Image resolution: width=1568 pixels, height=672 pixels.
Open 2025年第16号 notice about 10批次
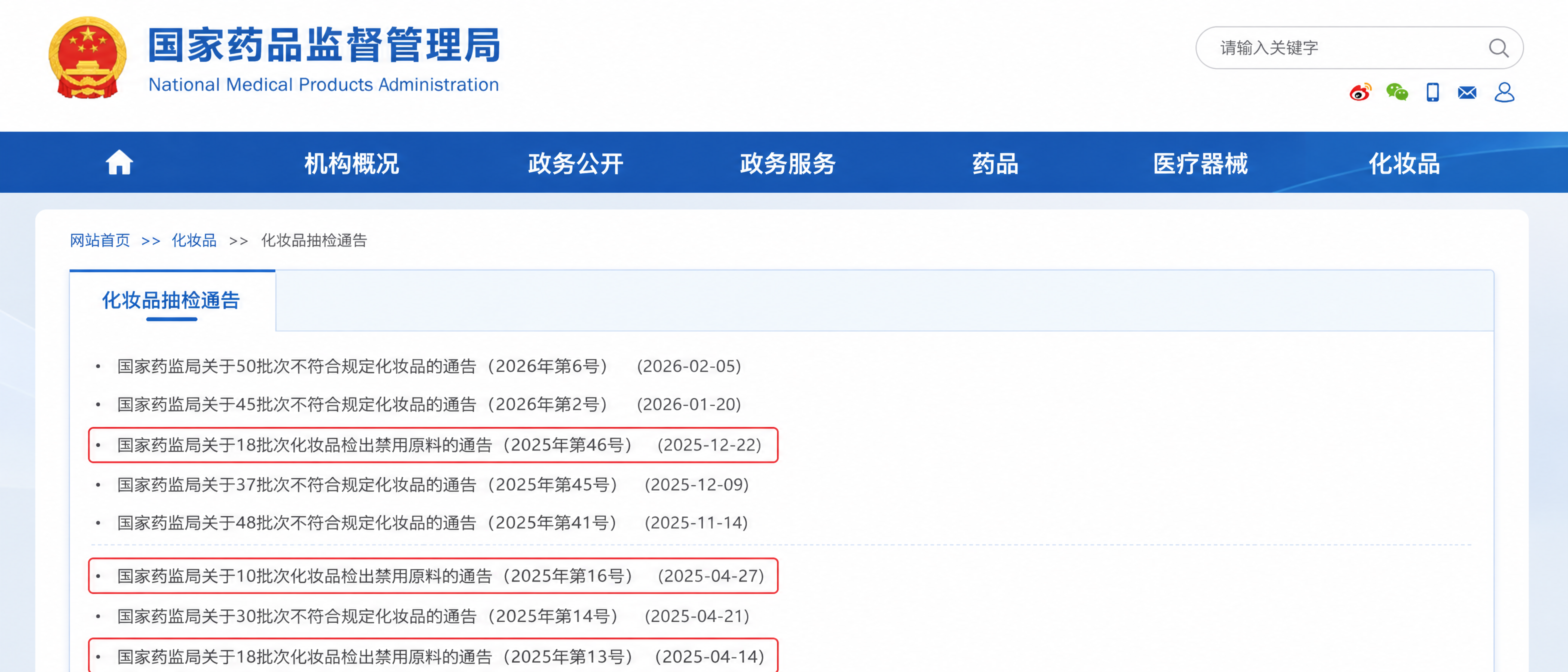pos(377,576)
